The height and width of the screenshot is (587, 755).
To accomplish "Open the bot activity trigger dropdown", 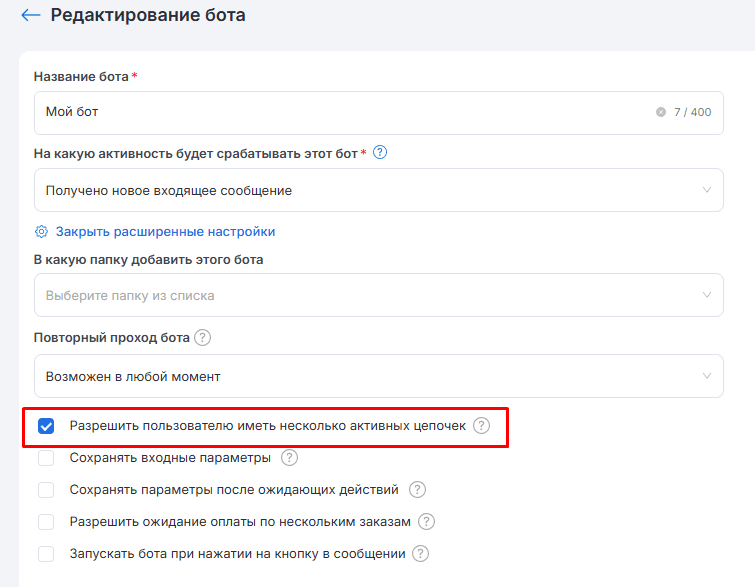I will tap(378, 190).
